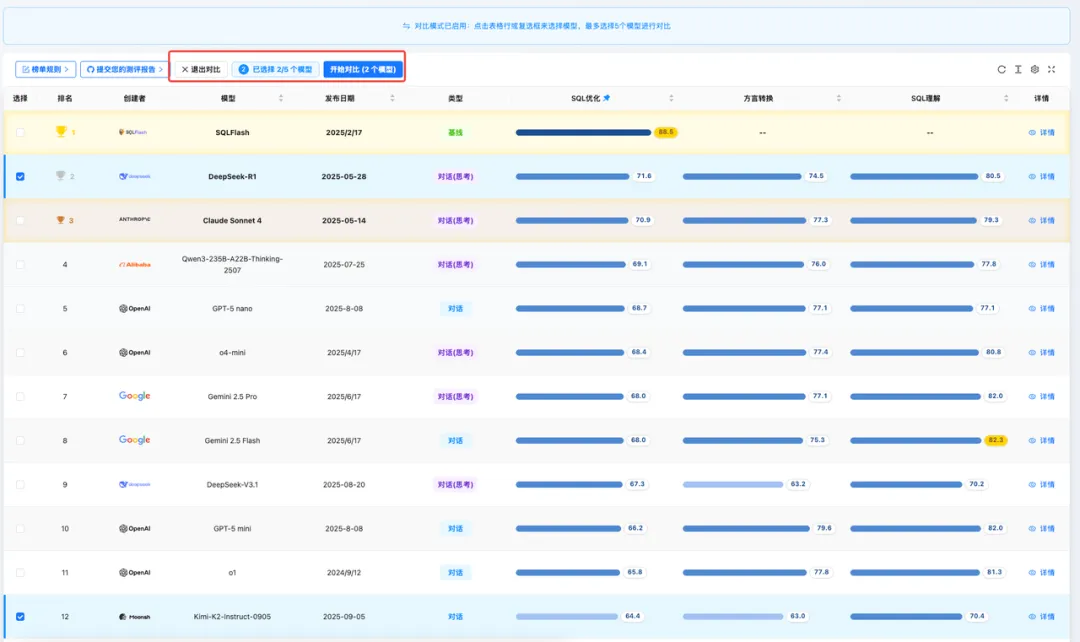Open 提交您的测评报告 link button
Viewport: 1080px width, 642px height.
point(124,69)
